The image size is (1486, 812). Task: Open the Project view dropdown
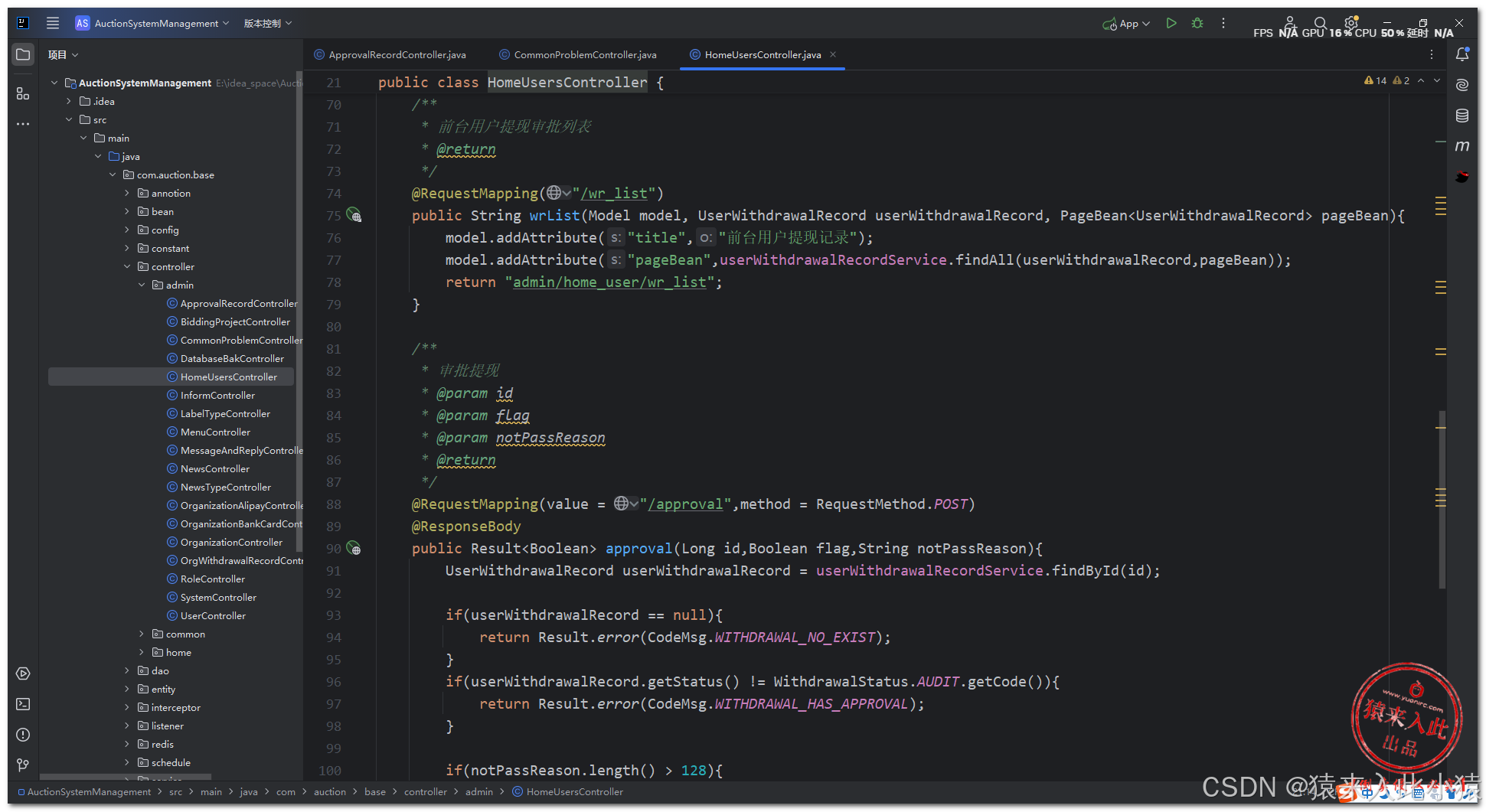click(x=64, y=54)
